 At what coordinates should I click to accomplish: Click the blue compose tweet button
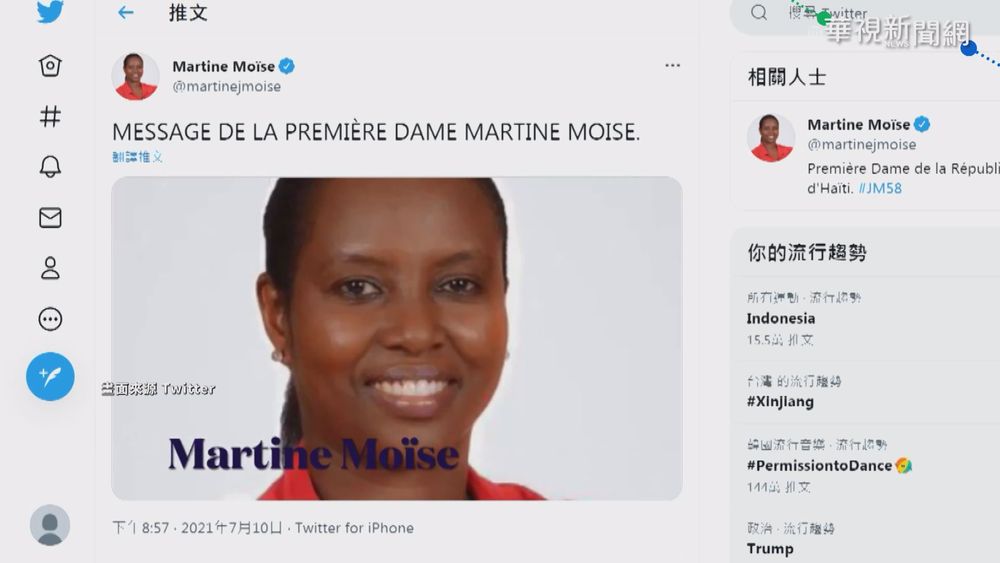[50, 376]
